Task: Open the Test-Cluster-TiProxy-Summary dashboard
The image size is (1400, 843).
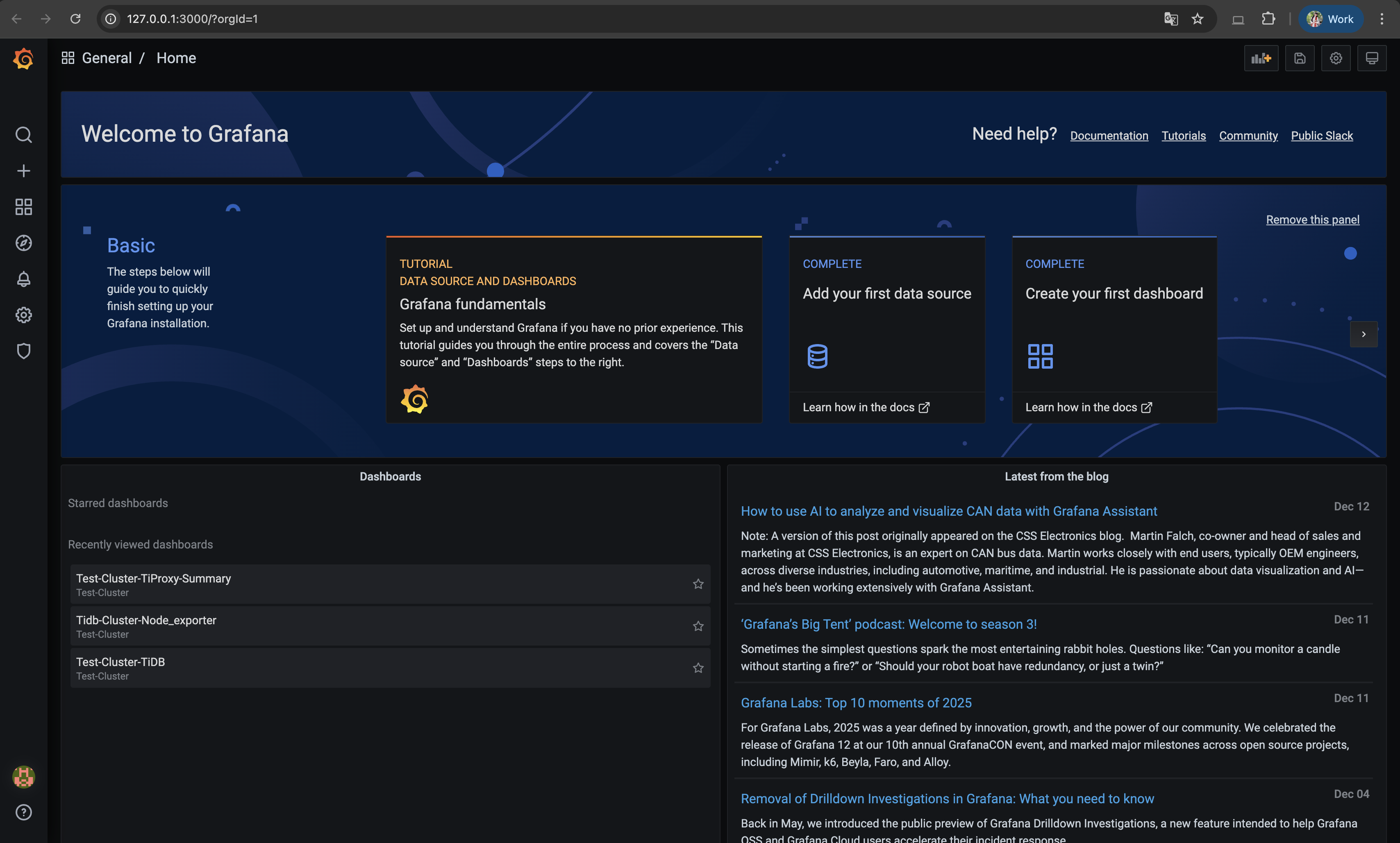Action: point(390,584)
